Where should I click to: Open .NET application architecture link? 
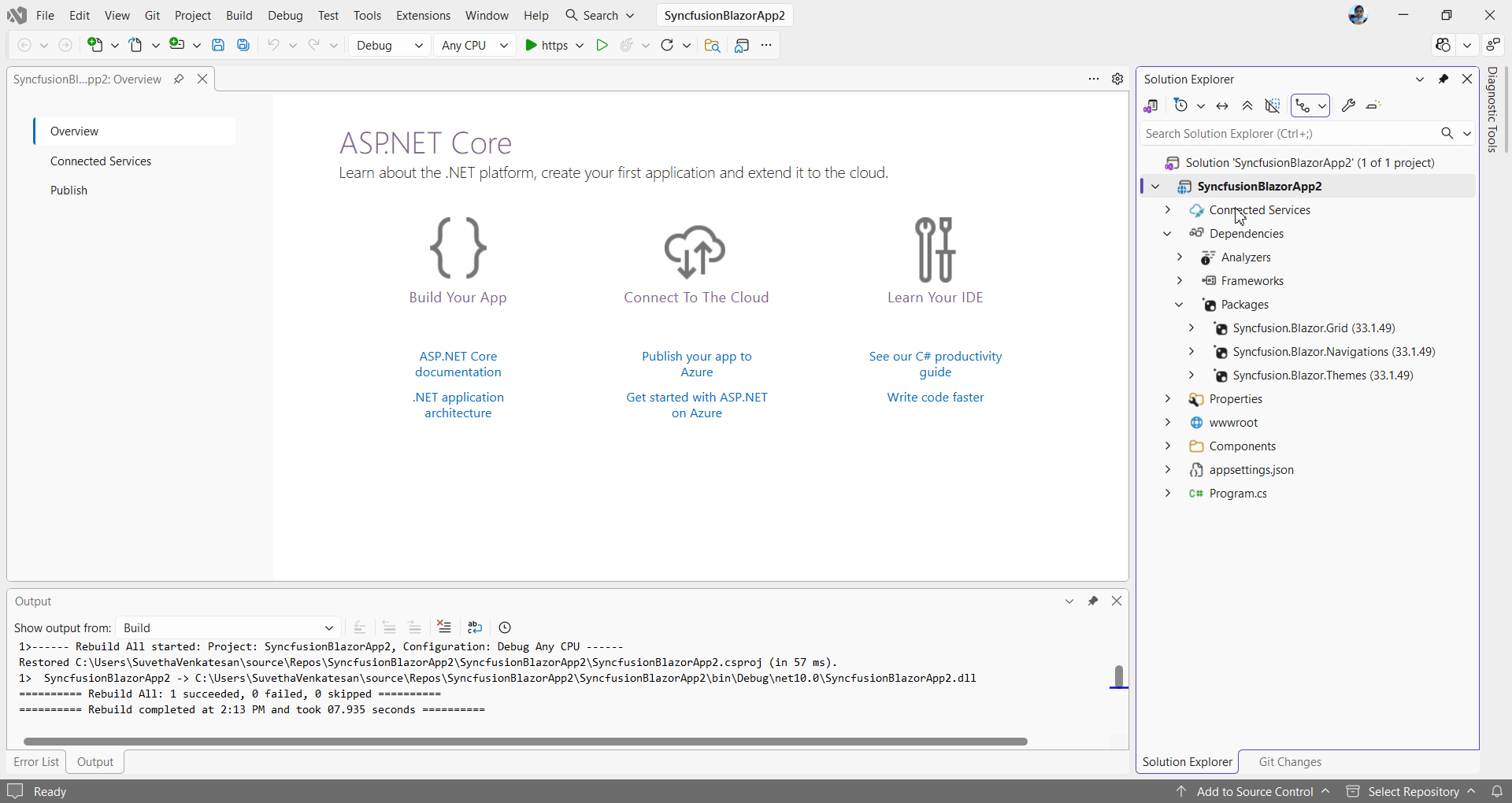pos(458,405)
